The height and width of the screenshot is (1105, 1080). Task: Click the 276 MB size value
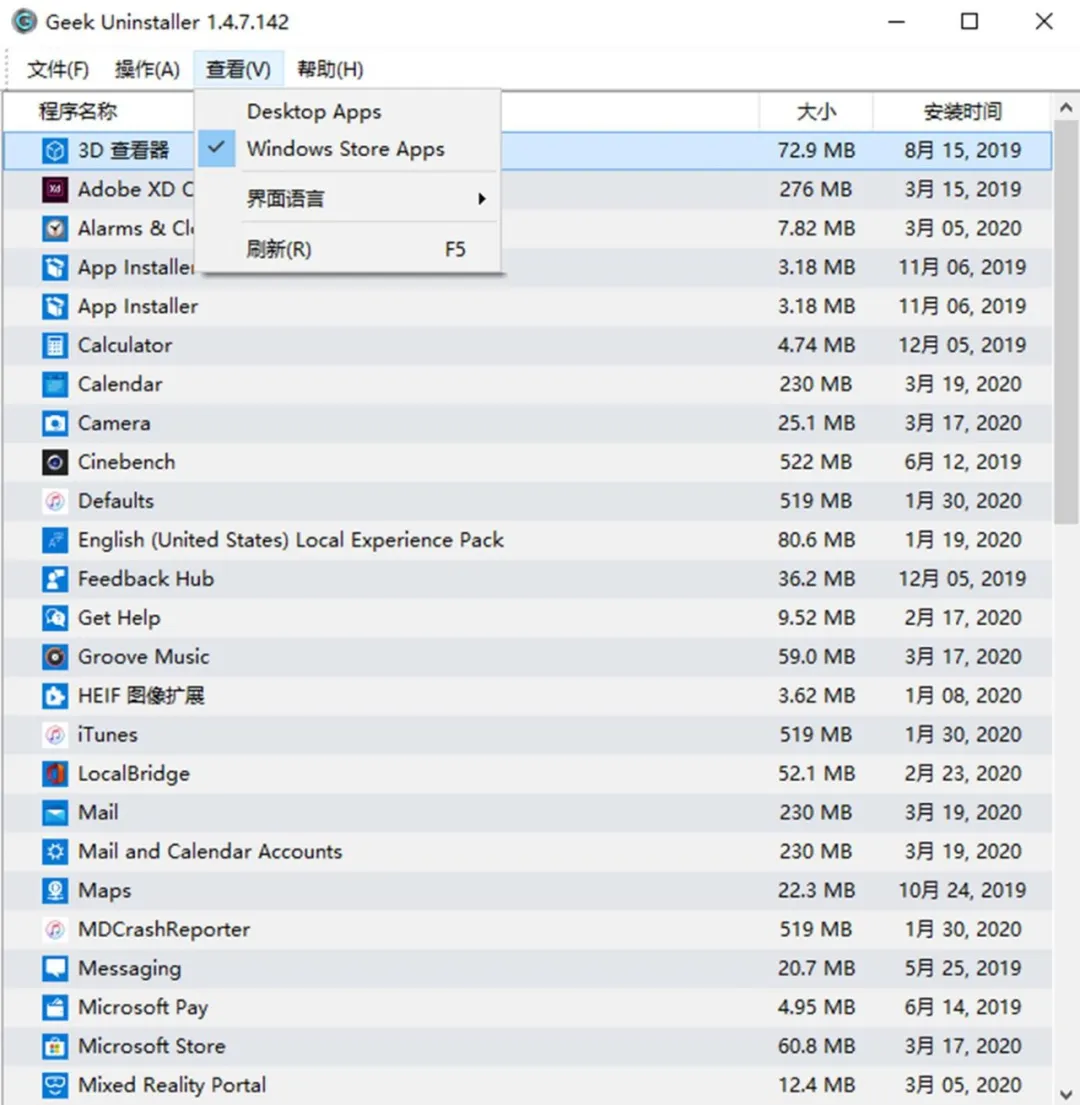tap(816, 190)
